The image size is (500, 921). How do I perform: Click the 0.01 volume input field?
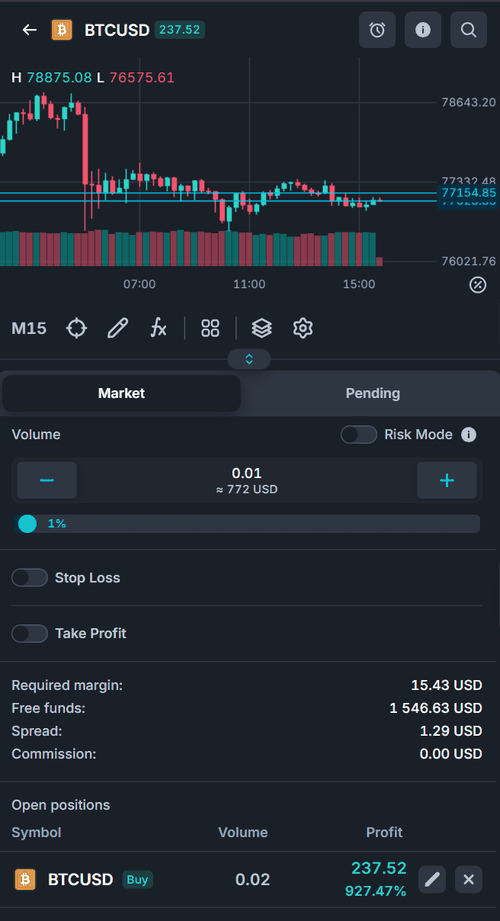coord(247,480)
